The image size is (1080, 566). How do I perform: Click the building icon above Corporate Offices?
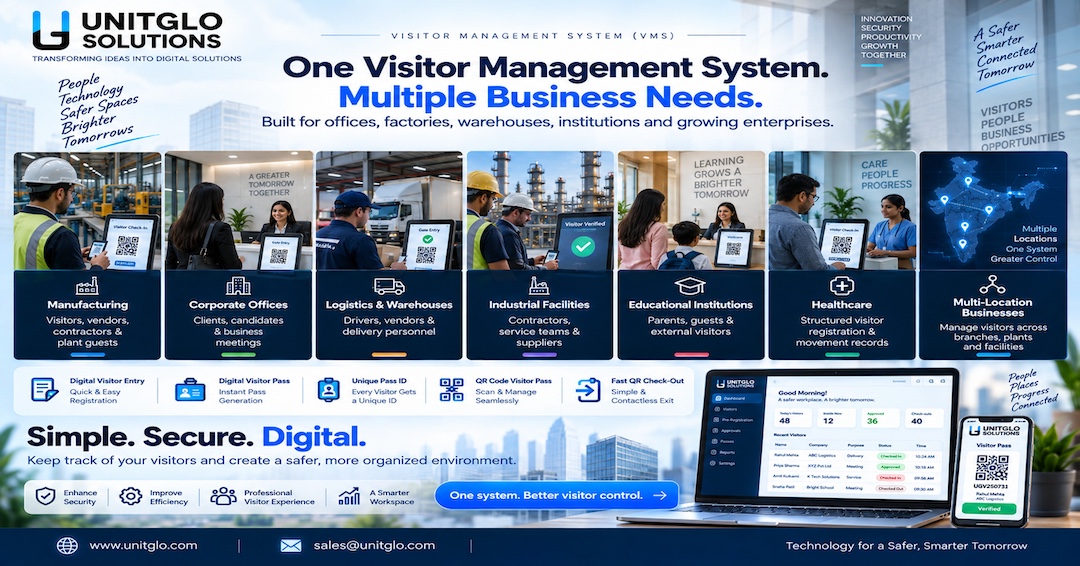pos(238,286)
